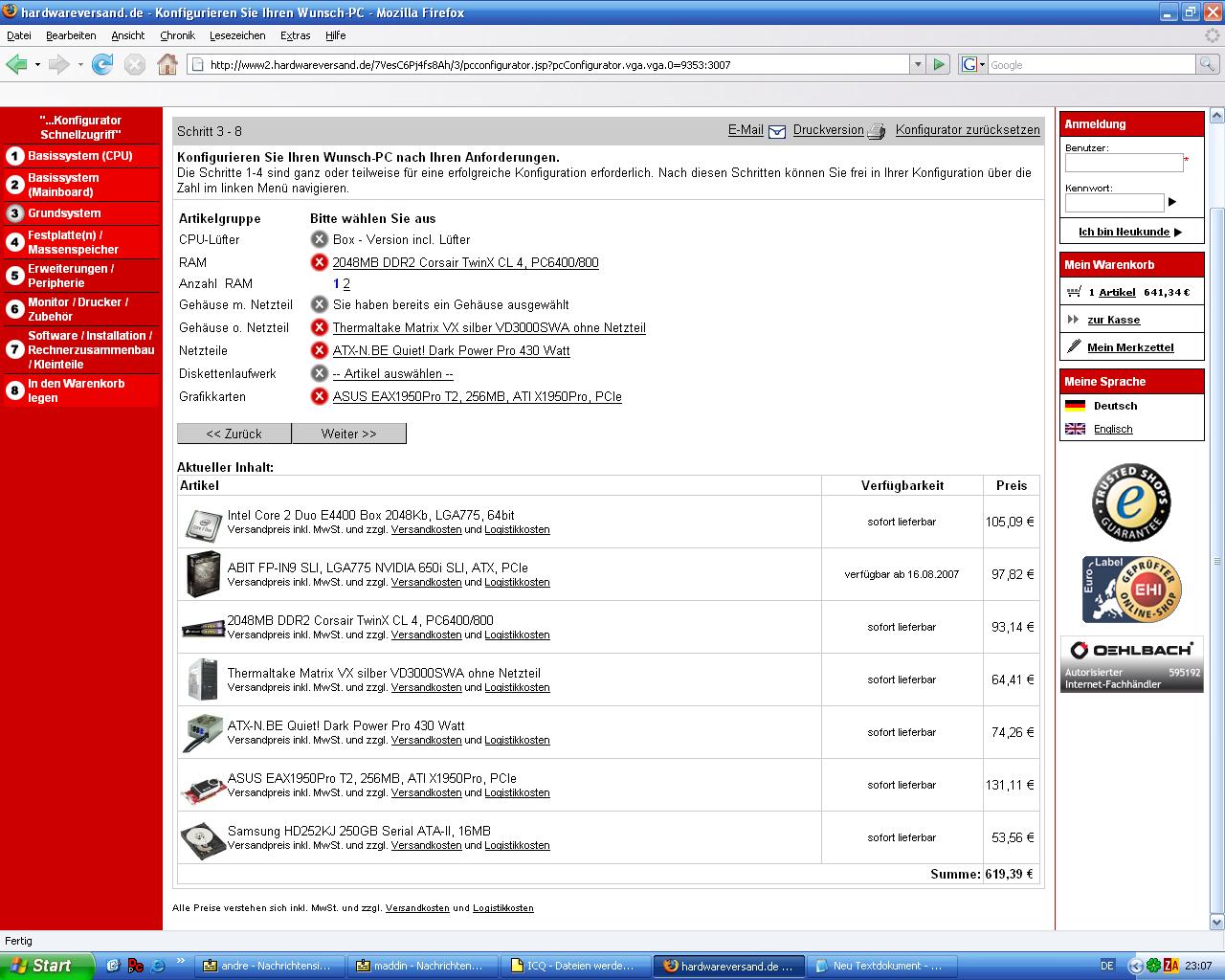Click the Google search input box

[x=1091, y=64]
